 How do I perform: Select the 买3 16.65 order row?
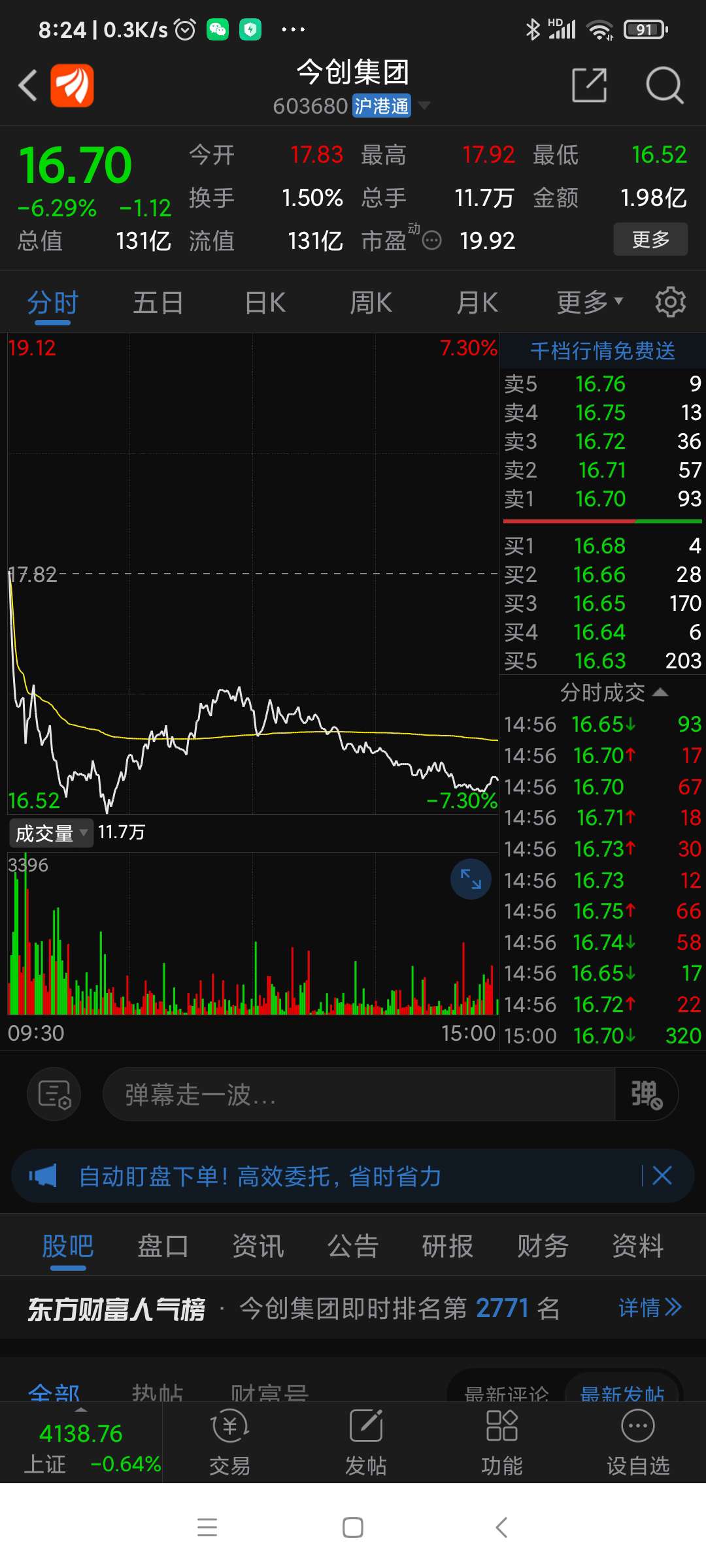pyautogui.click(x=602, y=603)
